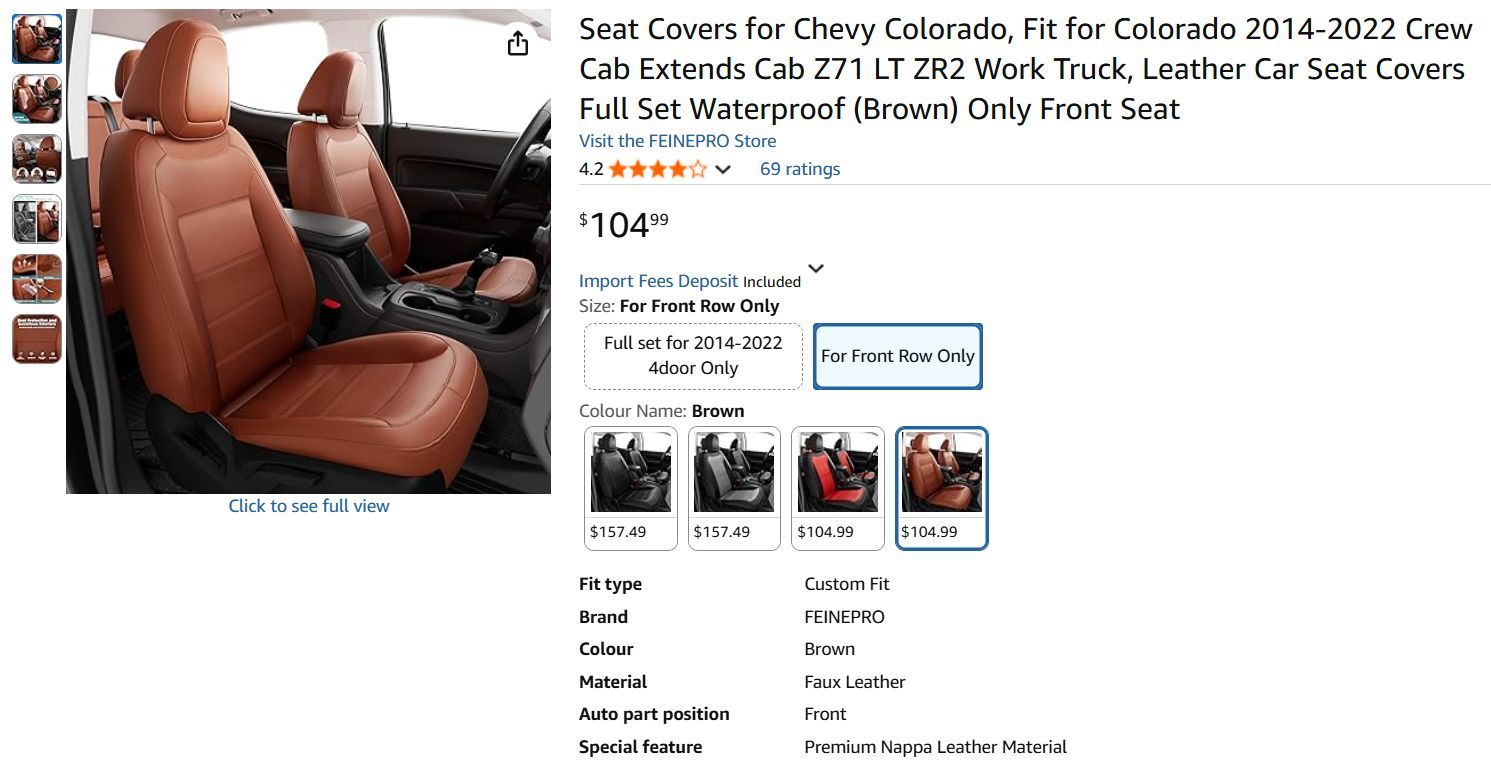Open the fourth before-and-after thumbnail

pyautogui.click(x=37, y=219)
